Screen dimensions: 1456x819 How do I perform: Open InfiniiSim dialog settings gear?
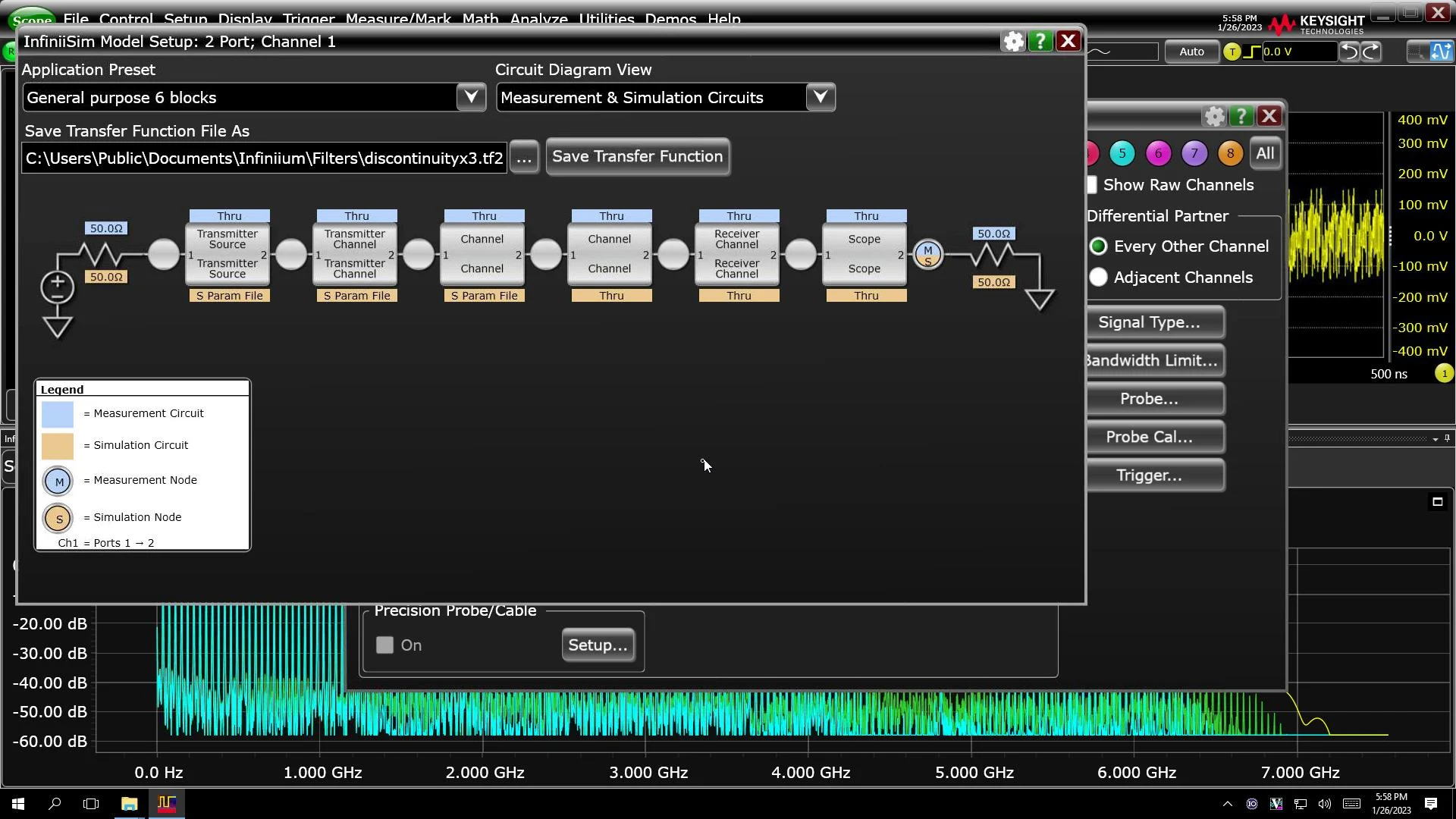click(1013, 42)
